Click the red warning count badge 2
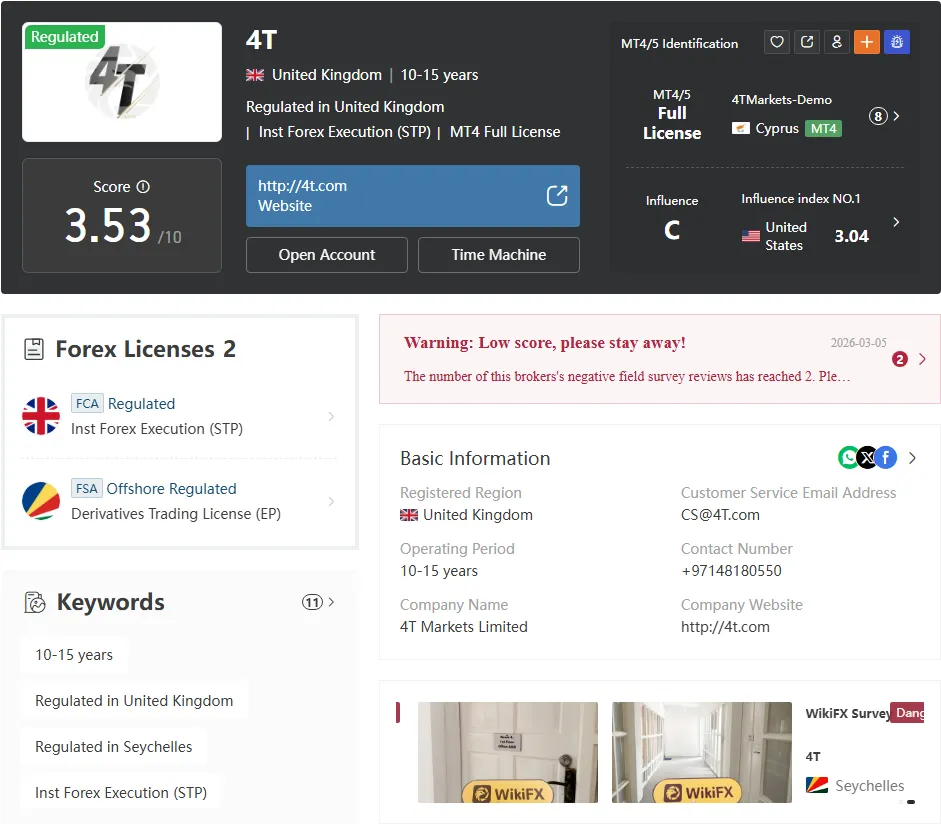This screenshot has height=824, width=941. 900,359
